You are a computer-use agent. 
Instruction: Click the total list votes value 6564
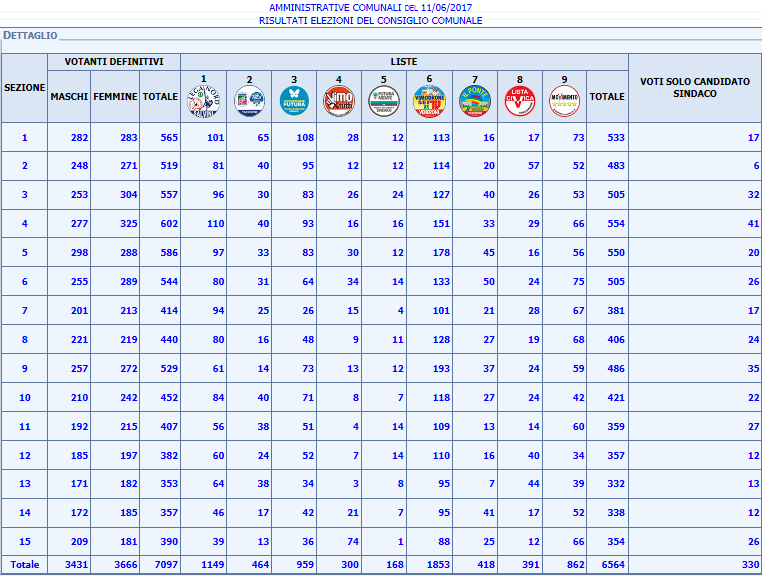[x=614, y=565]
